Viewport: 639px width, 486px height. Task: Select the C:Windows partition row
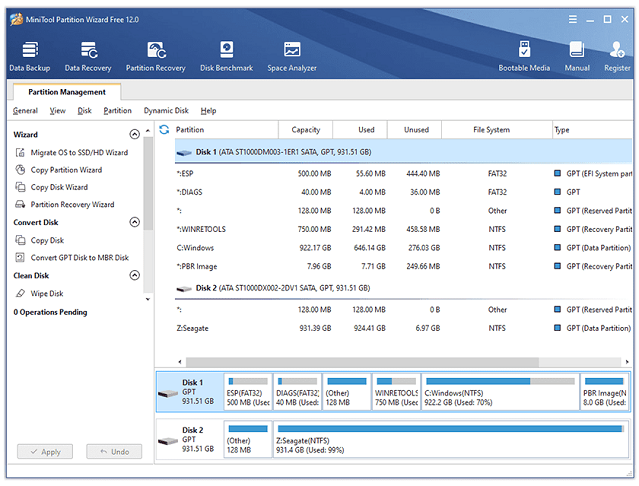pos(403,247)
